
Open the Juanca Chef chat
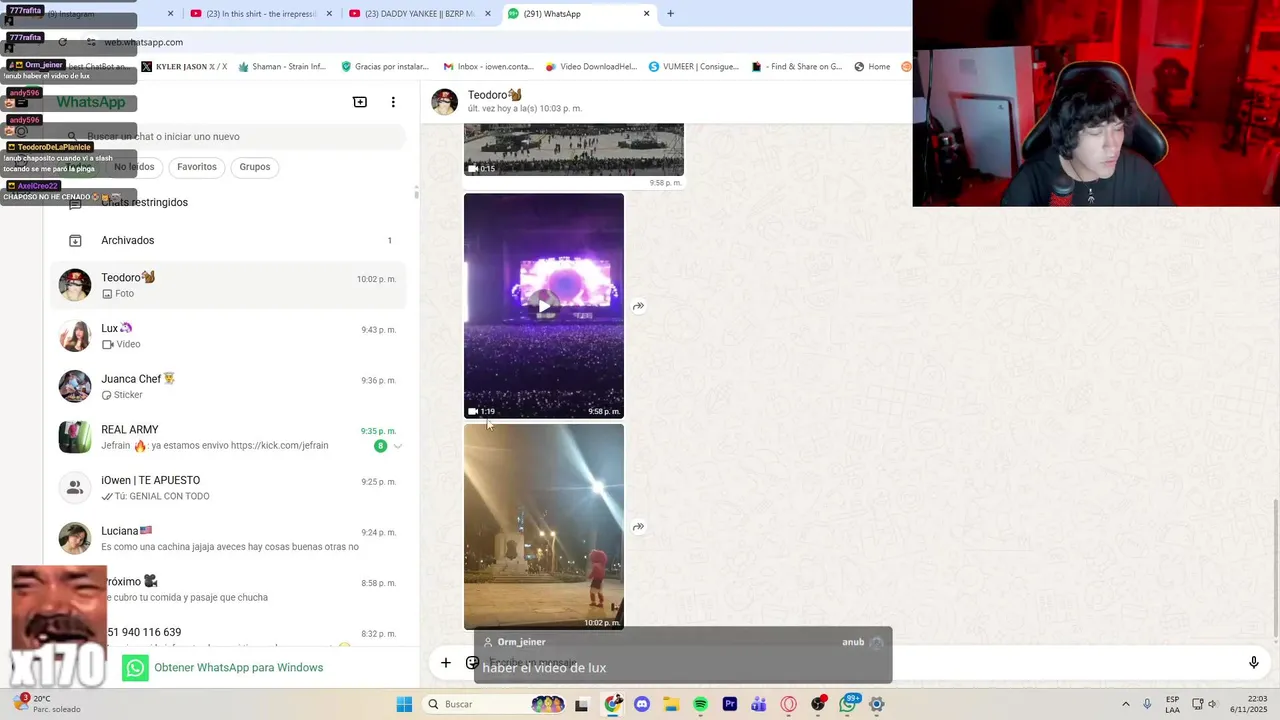[x=229, y=386]
